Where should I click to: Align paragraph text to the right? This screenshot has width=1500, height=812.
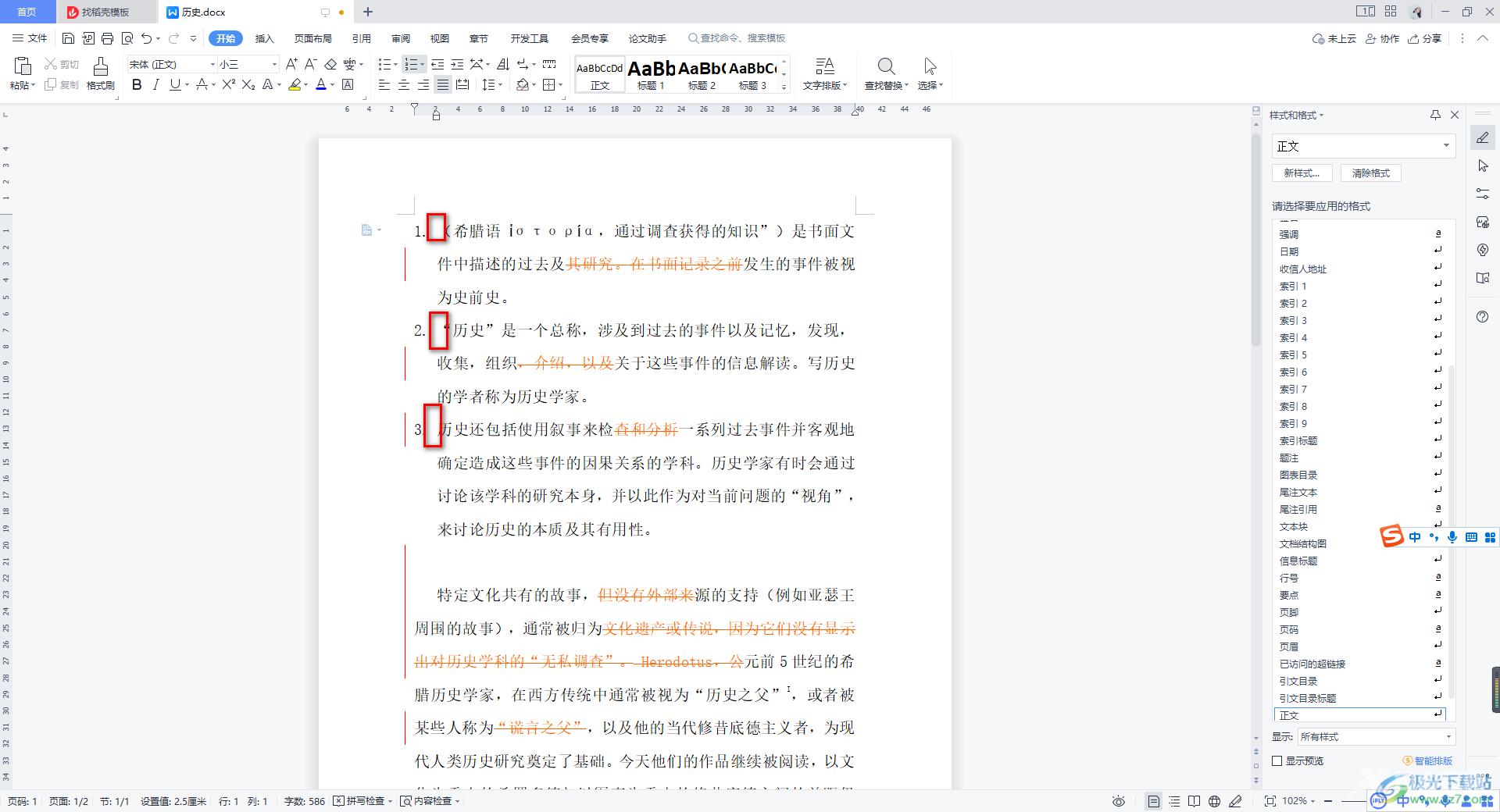click(423, 84)
